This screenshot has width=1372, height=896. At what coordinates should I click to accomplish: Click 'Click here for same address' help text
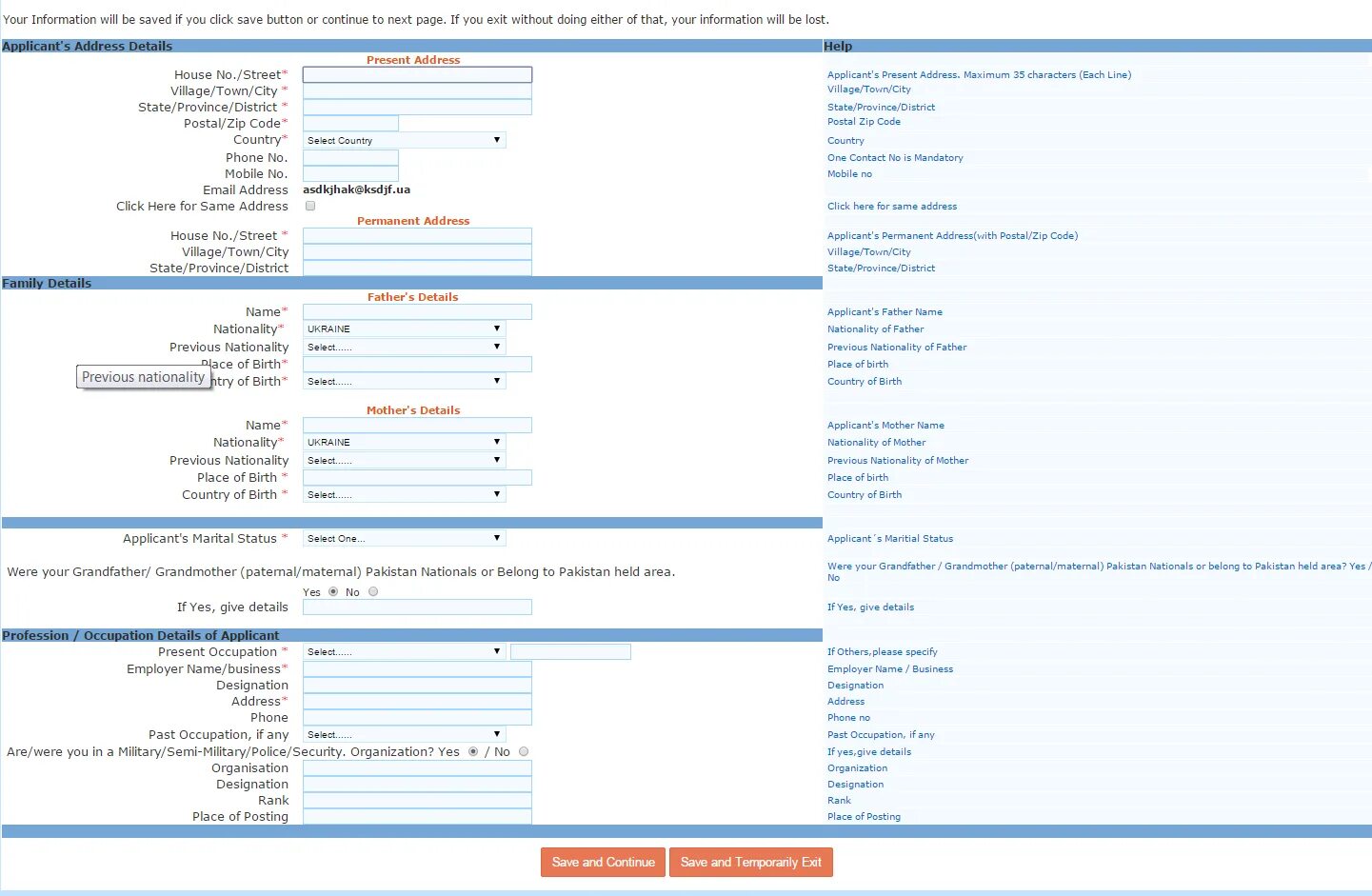point(892,207)
